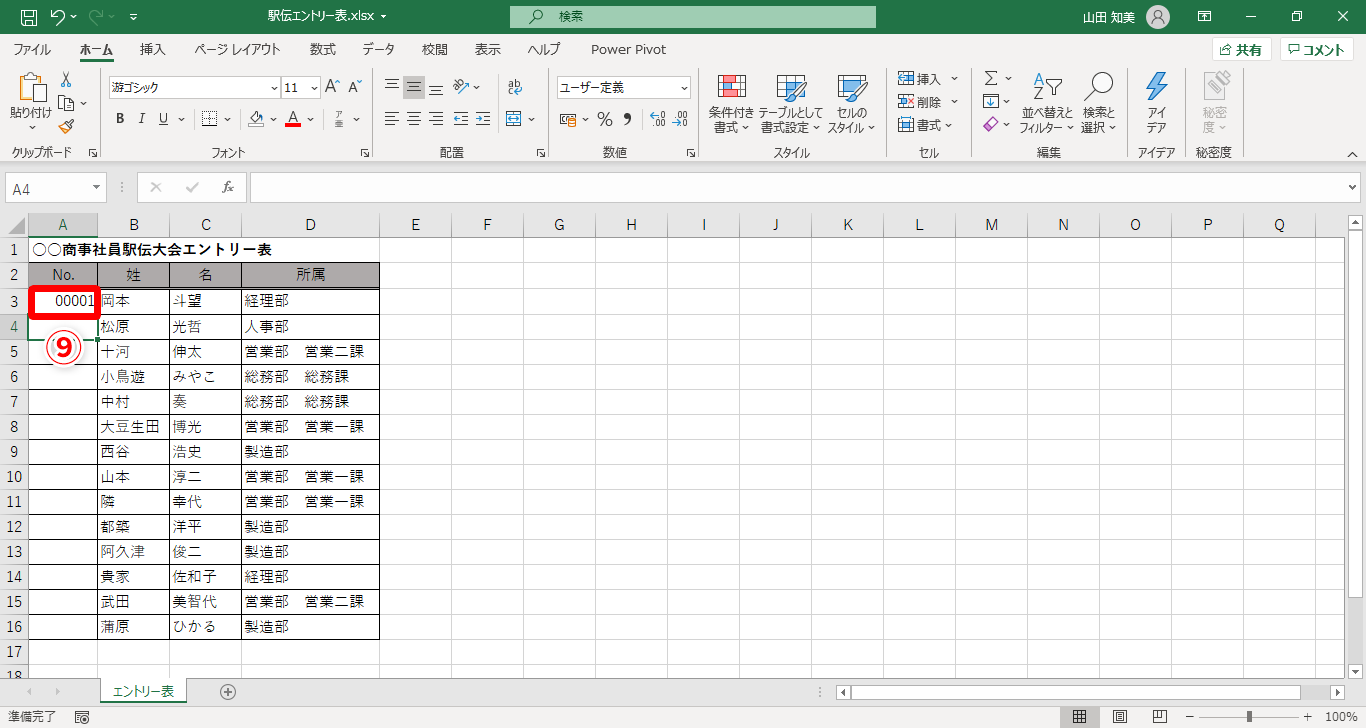Decrease indent in alignment group
Viewport: 1366px width, 728px height.
coord(460,119)
